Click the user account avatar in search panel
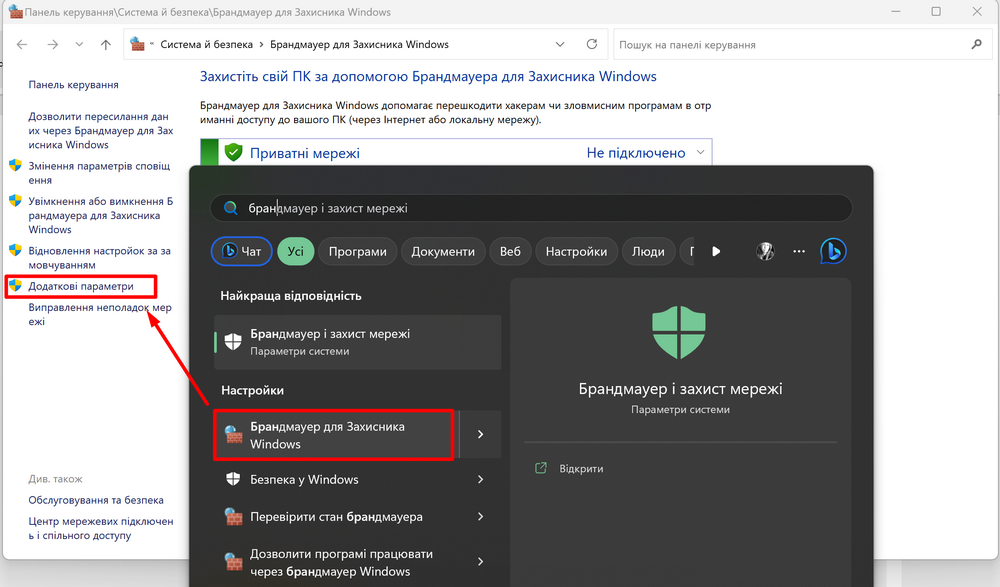 point(765,251)
